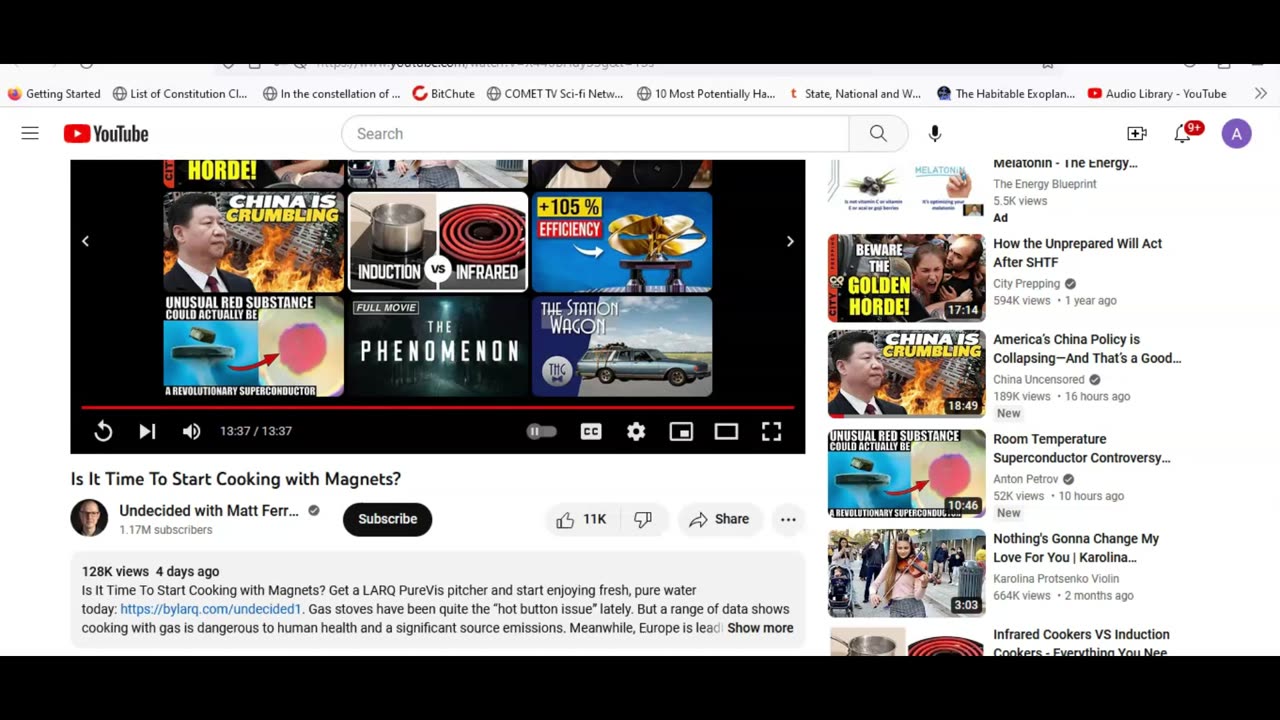The height and width of the screenshot is (720, 1280).
Task: Open Golden Horde sidebar thumbnail
Action: [x=906, y=278]
